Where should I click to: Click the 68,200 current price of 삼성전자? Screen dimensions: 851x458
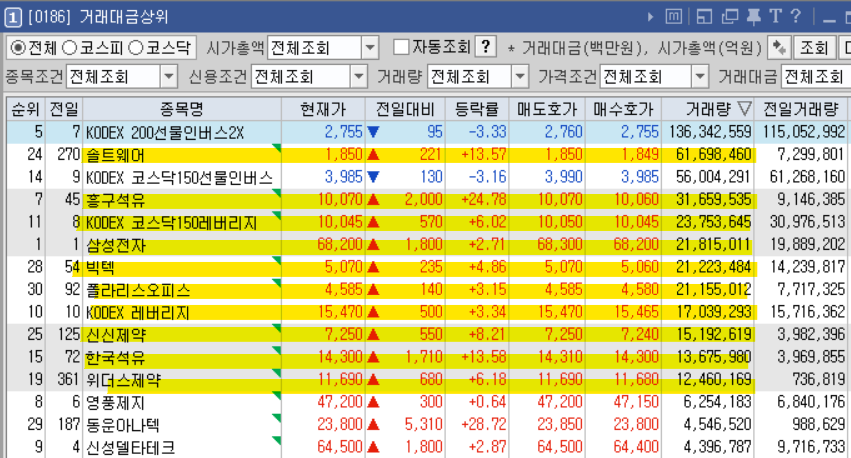340,244
